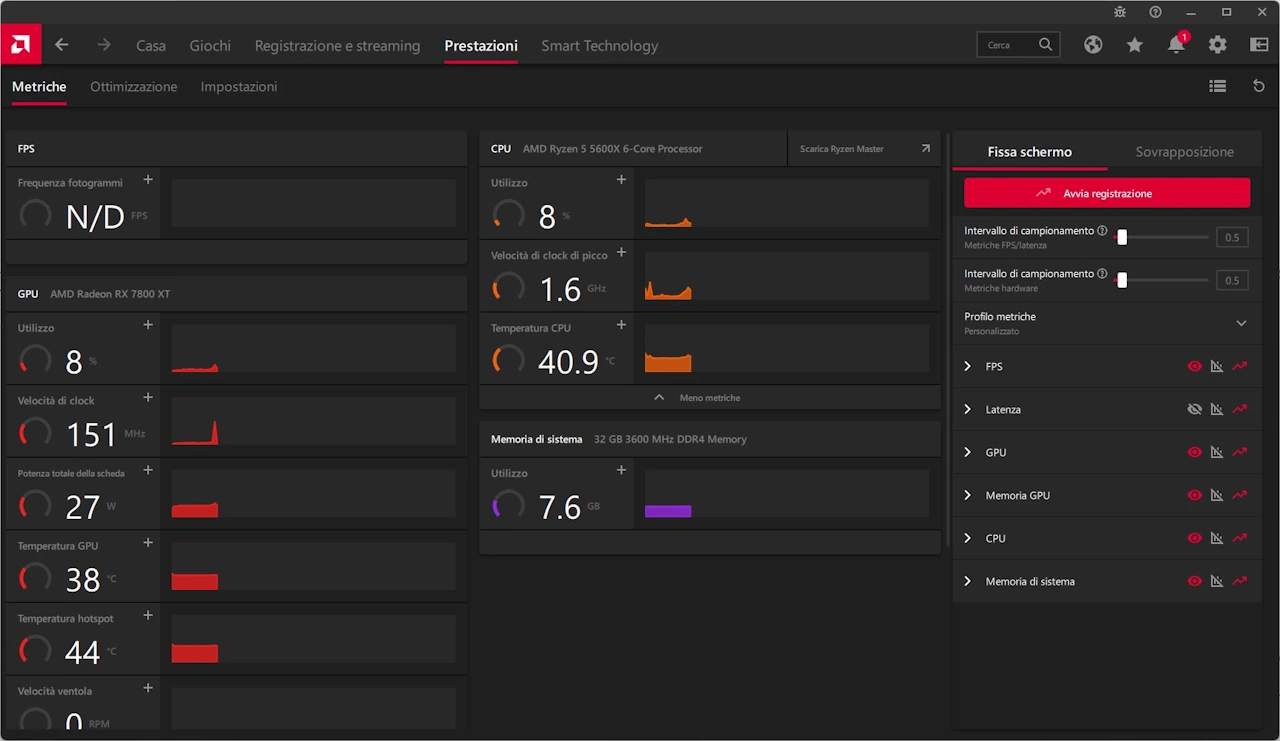Image resolution: width=1280 pixels, height=741 pixels.
Task: Open favorites star icon
Action: (x=1135, y=45)
